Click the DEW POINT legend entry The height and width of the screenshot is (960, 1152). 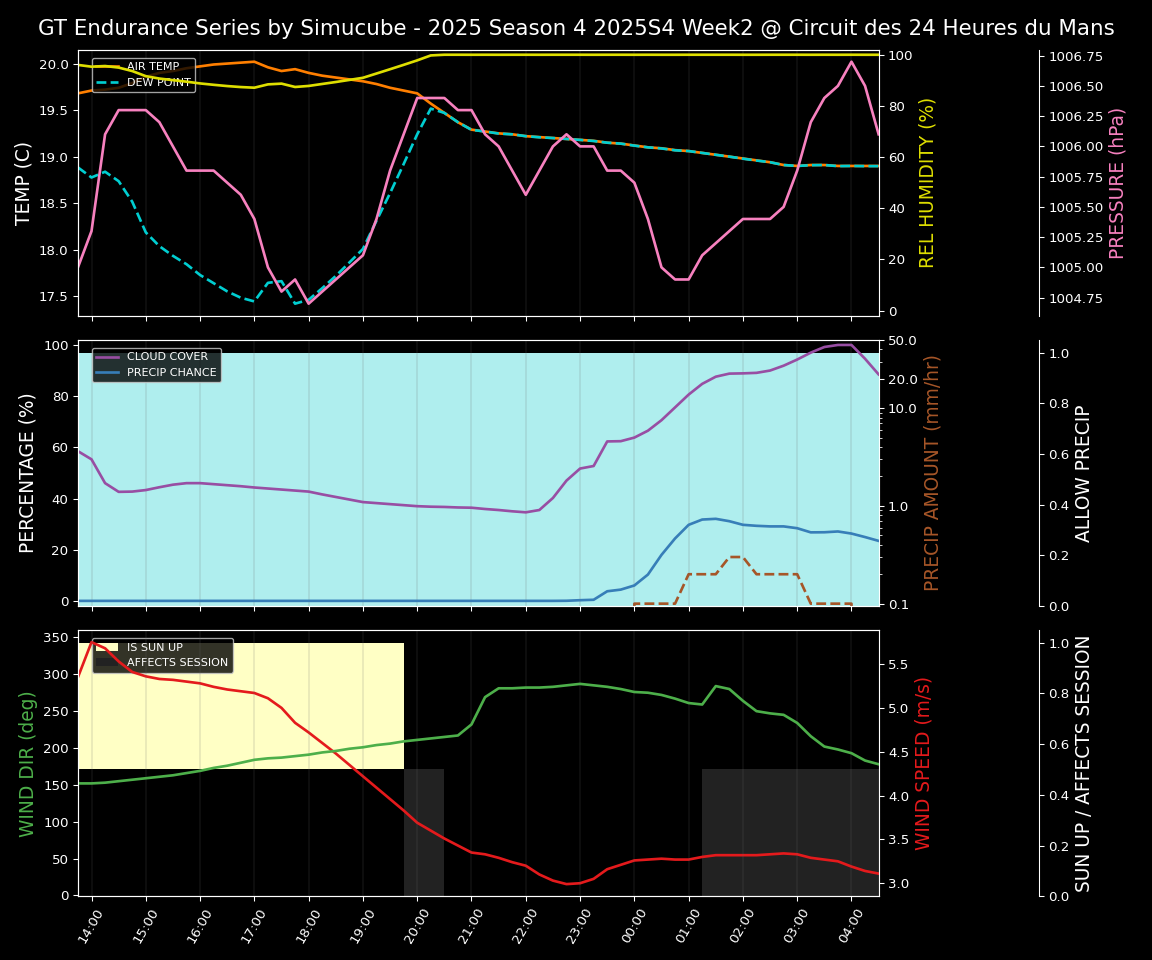[158, 83]
